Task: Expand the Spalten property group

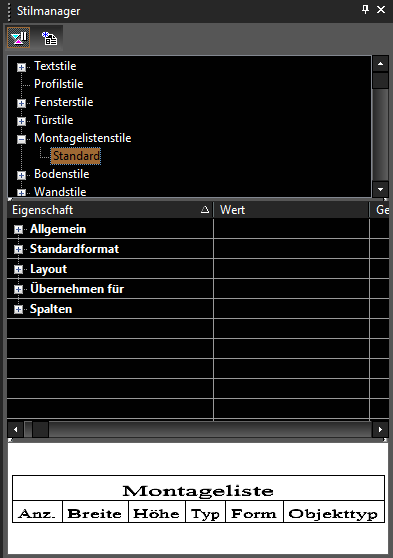Action: tap(19, 310)
